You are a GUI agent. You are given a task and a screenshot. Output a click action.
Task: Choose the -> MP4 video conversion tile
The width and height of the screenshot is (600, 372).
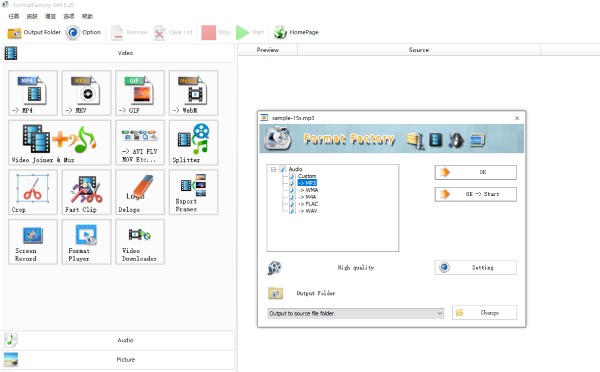(33, 93)
